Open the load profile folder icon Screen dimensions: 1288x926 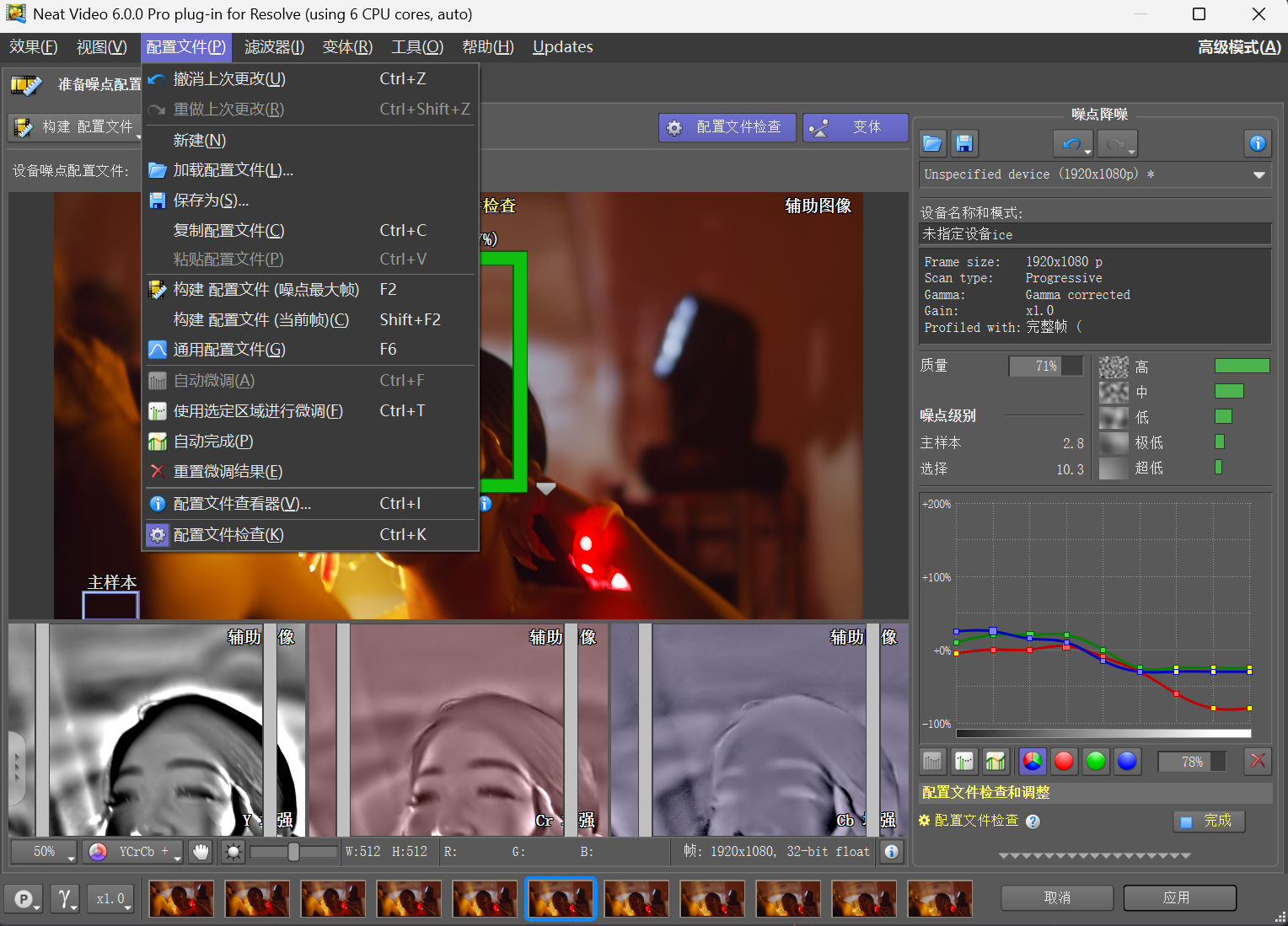pyautogui.click(x=932, y=143)
